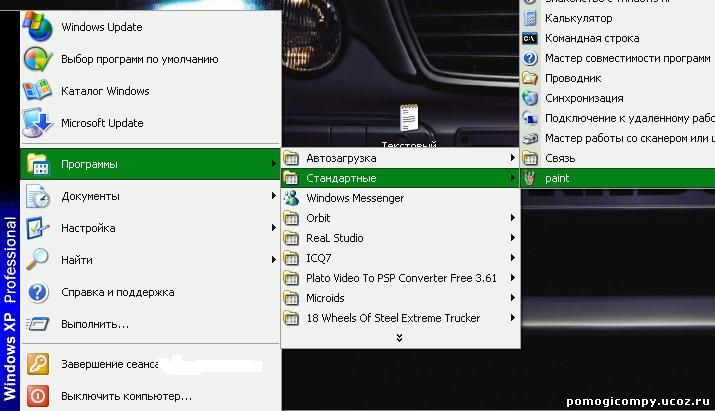The width and height of the screenshot is (715, 411).
Task: Click the Автозагрузка folder icon
Action: [x=291, y=158]
